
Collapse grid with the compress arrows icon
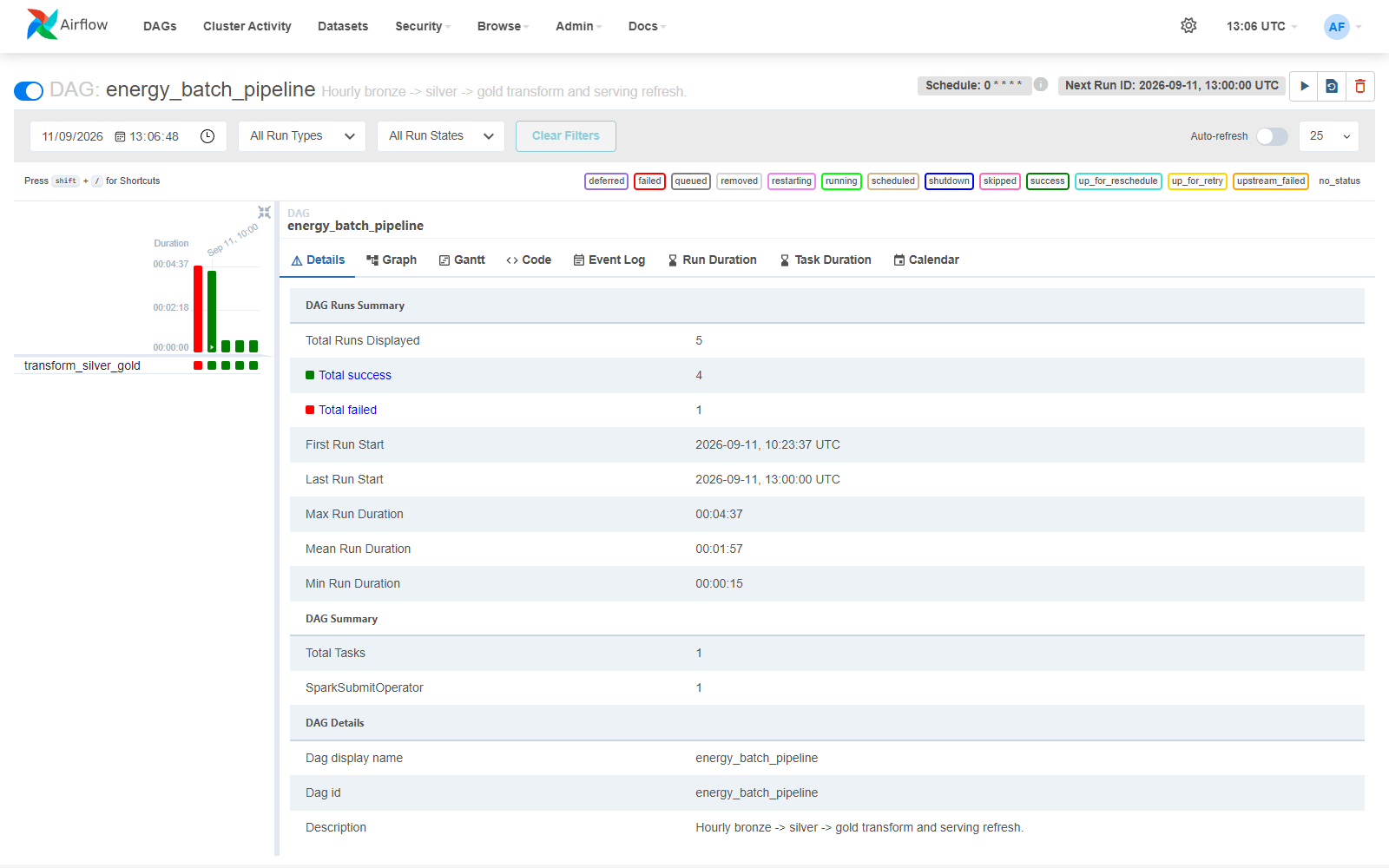(x=264, y=213)
